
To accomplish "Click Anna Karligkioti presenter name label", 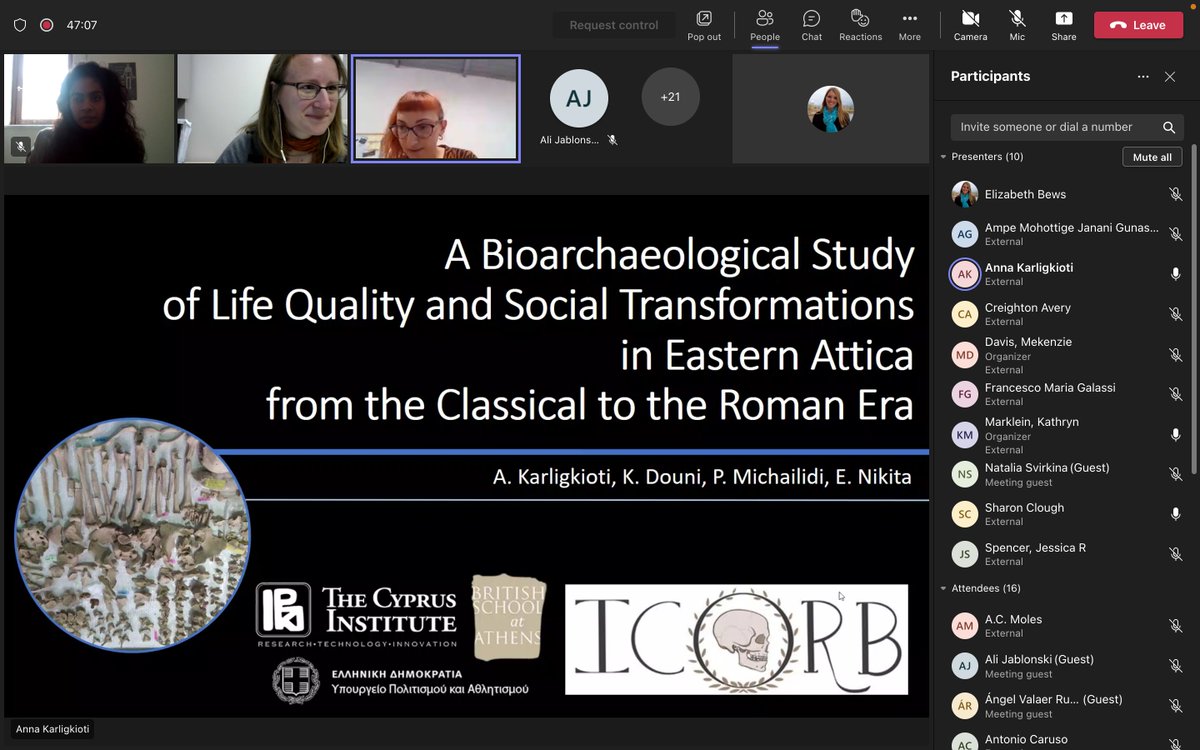I will [53, 729].
